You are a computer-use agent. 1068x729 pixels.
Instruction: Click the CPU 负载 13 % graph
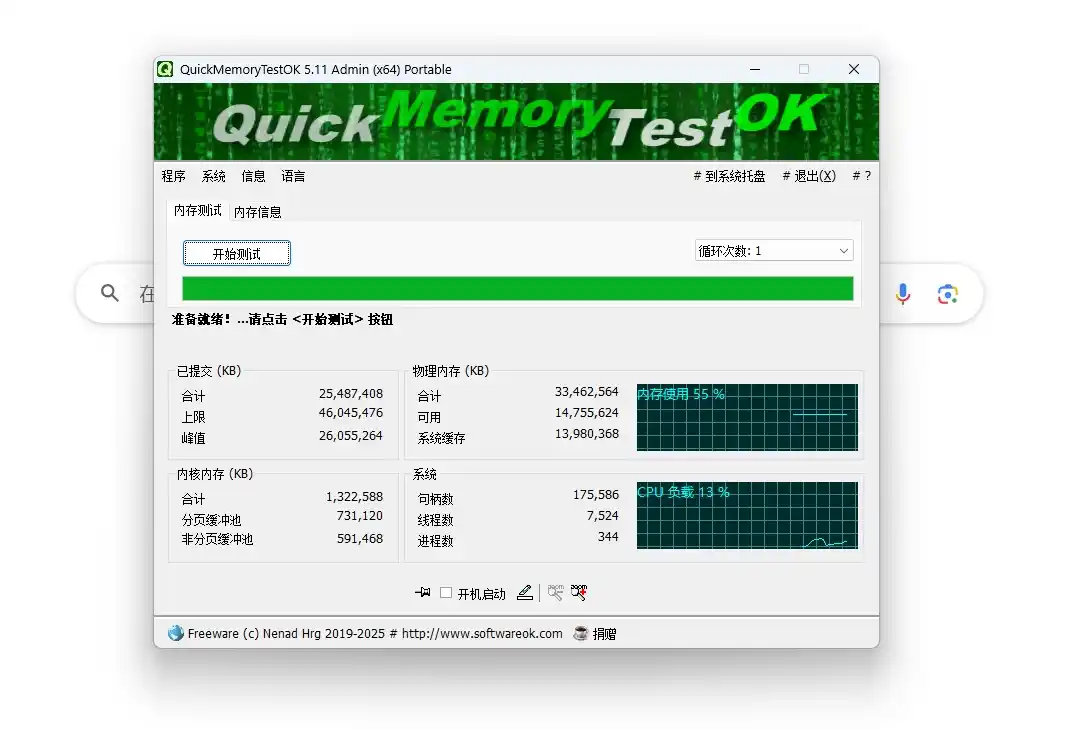[x=747, y=515]
